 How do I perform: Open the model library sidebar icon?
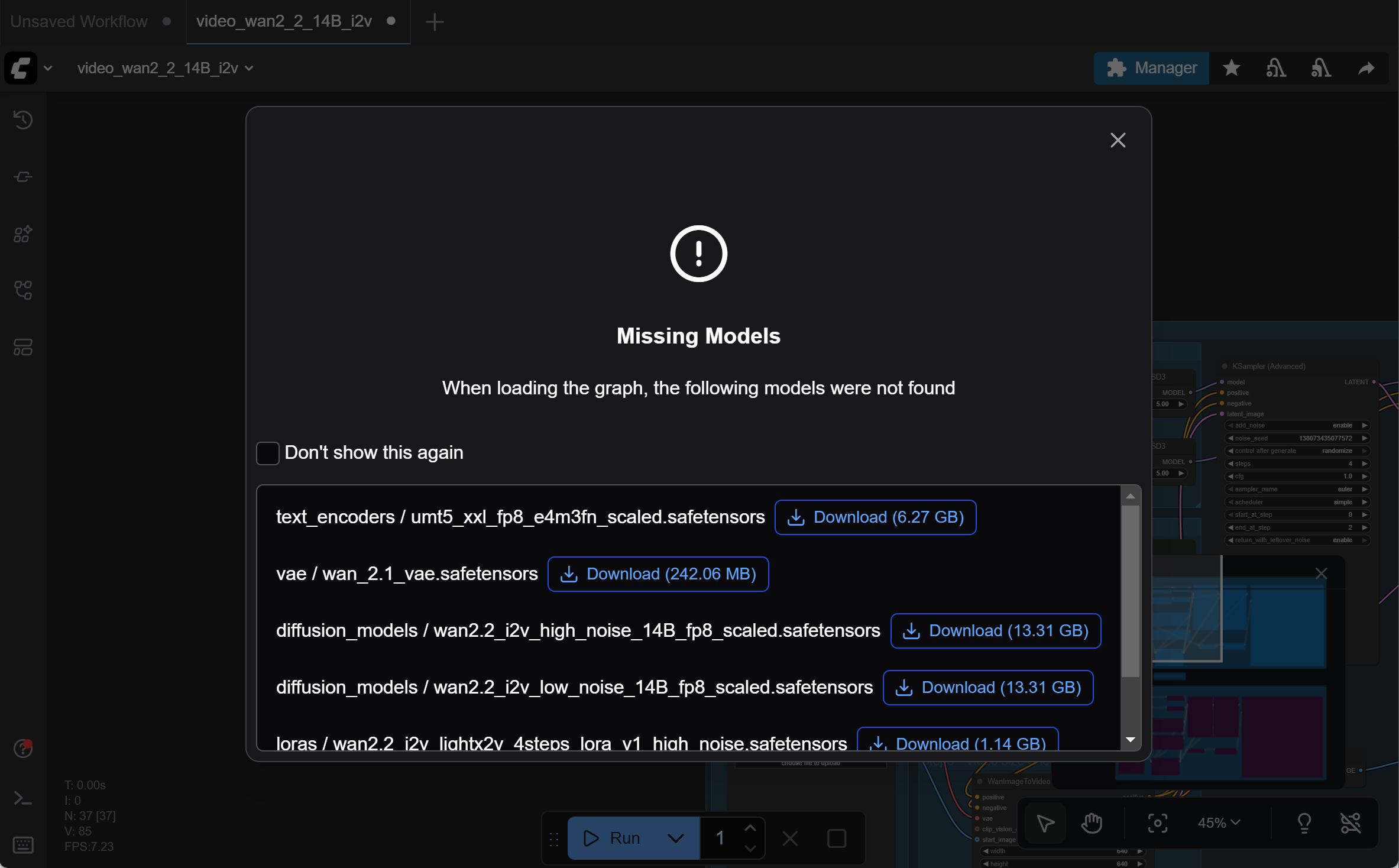point(23,234)
